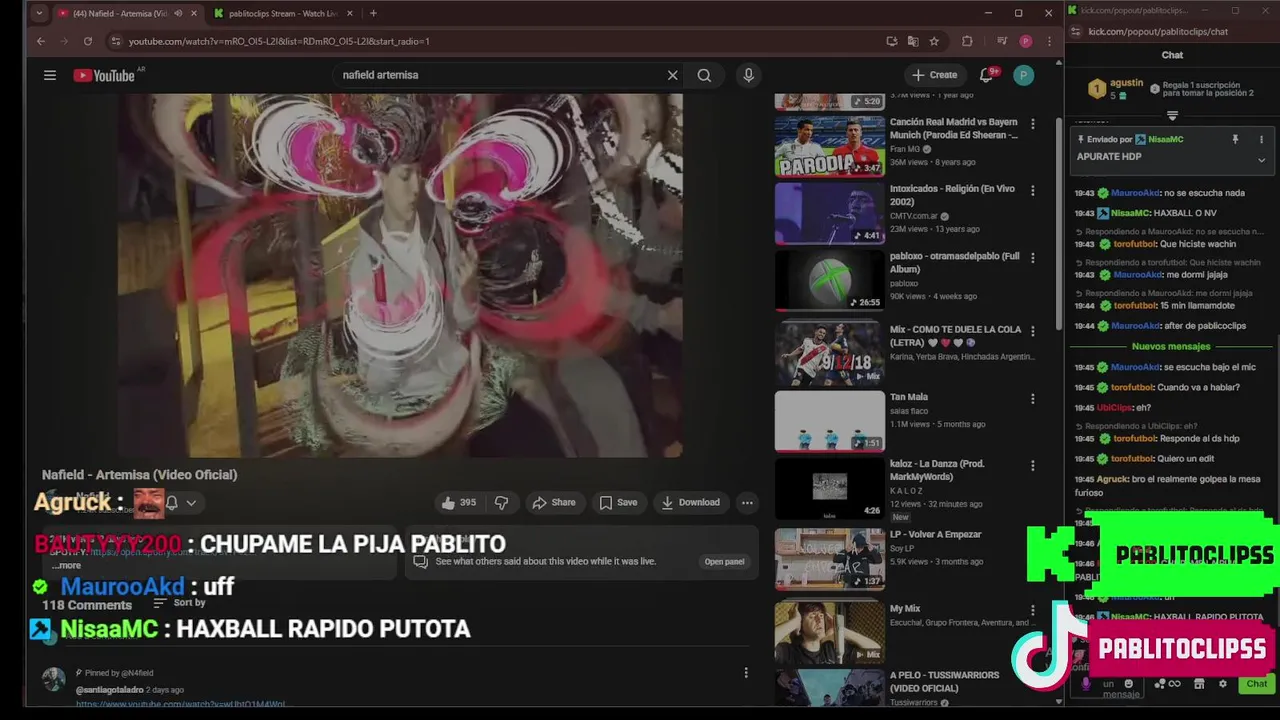This screenshot has width=1280, height=720.
Task: Open options for Canción Real Madrid video
Action: [x=1033, y=124]
